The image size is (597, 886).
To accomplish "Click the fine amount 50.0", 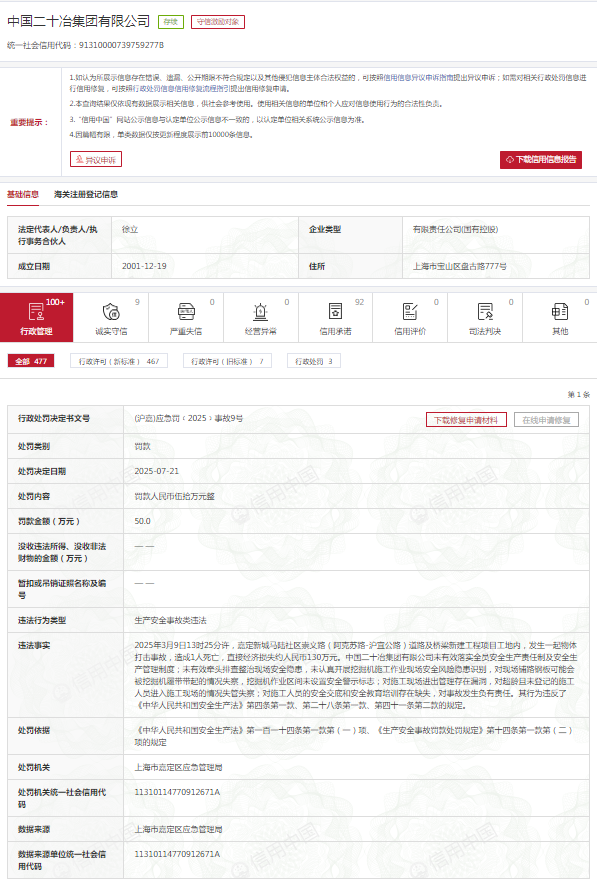I will point(142,521).
